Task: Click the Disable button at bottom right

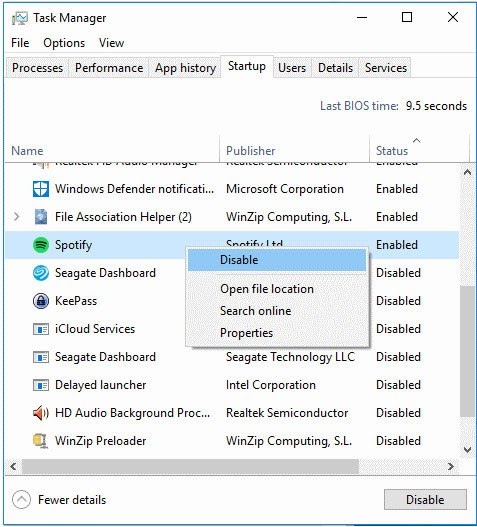Action: coord(425,500)
